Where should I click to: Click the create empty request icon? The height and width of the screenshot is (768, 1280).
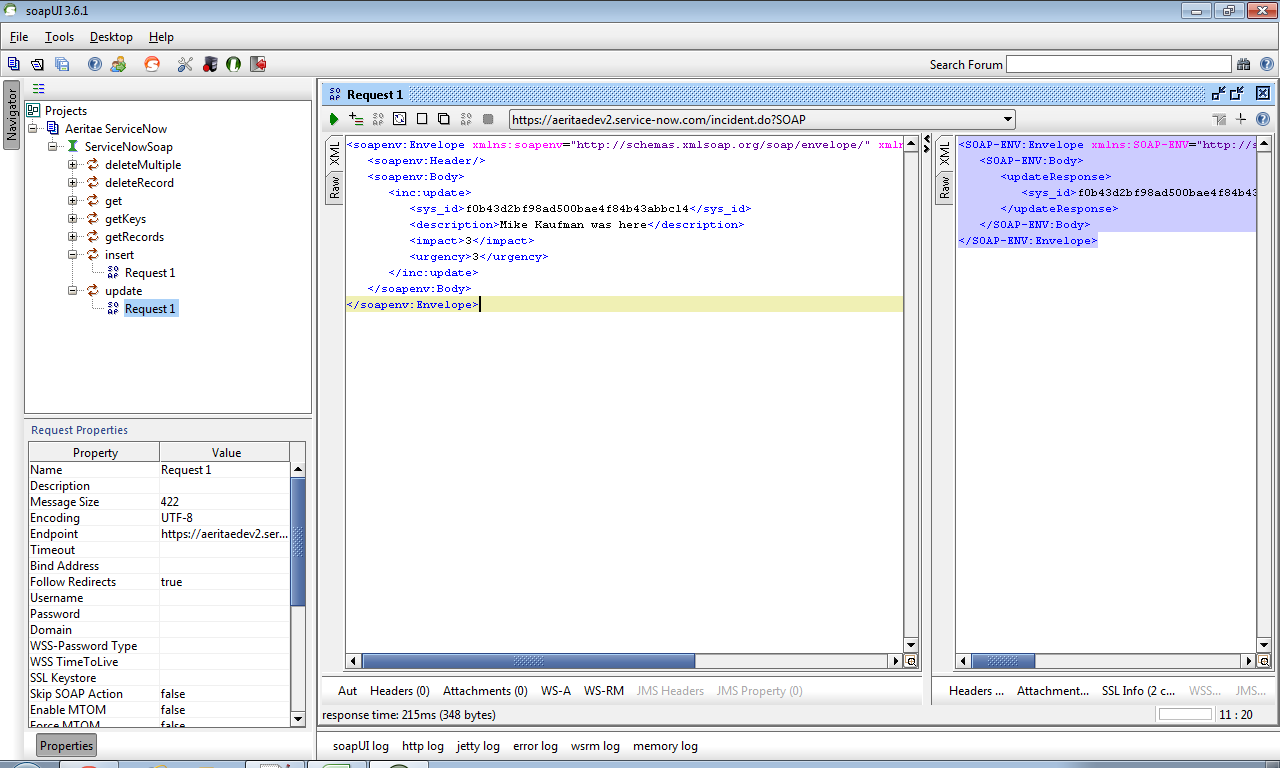click(422, 119)
